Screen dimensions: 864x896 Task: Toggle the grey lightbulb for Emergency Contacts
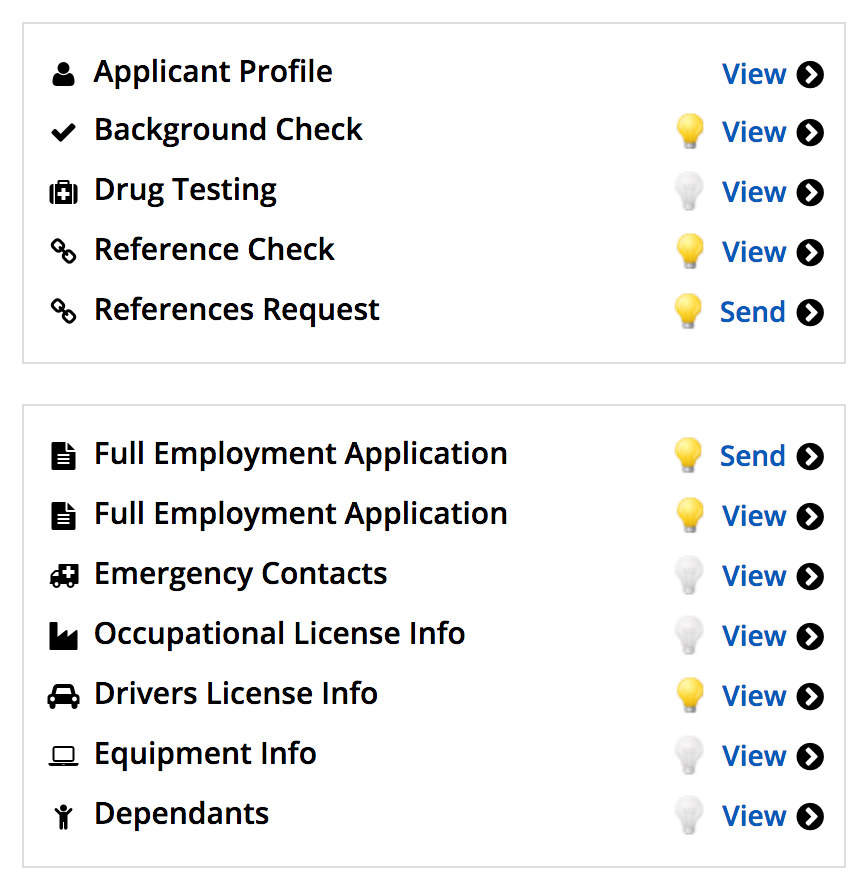point(689,575)
